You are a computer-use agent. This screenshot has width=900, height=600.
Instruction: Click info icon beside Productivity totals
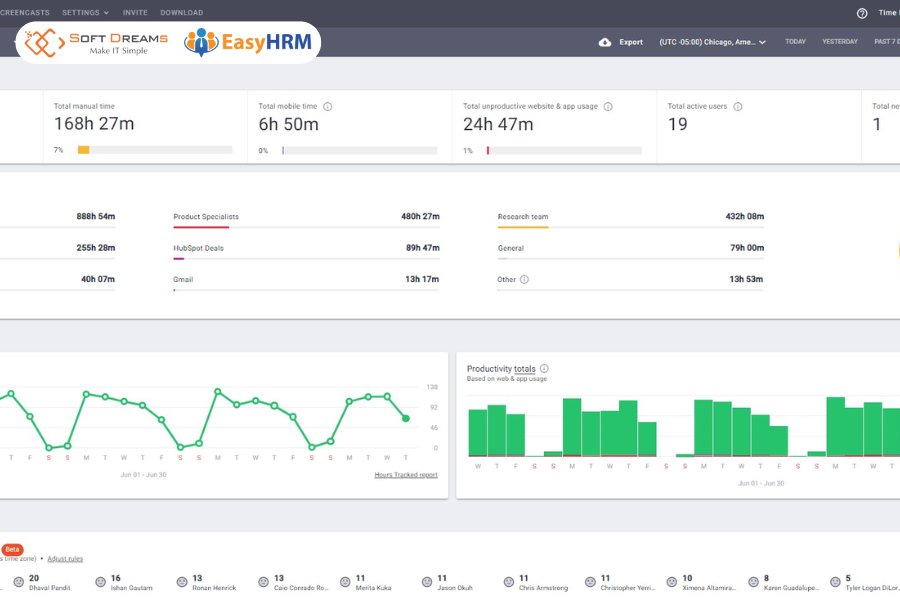point(544,369)
